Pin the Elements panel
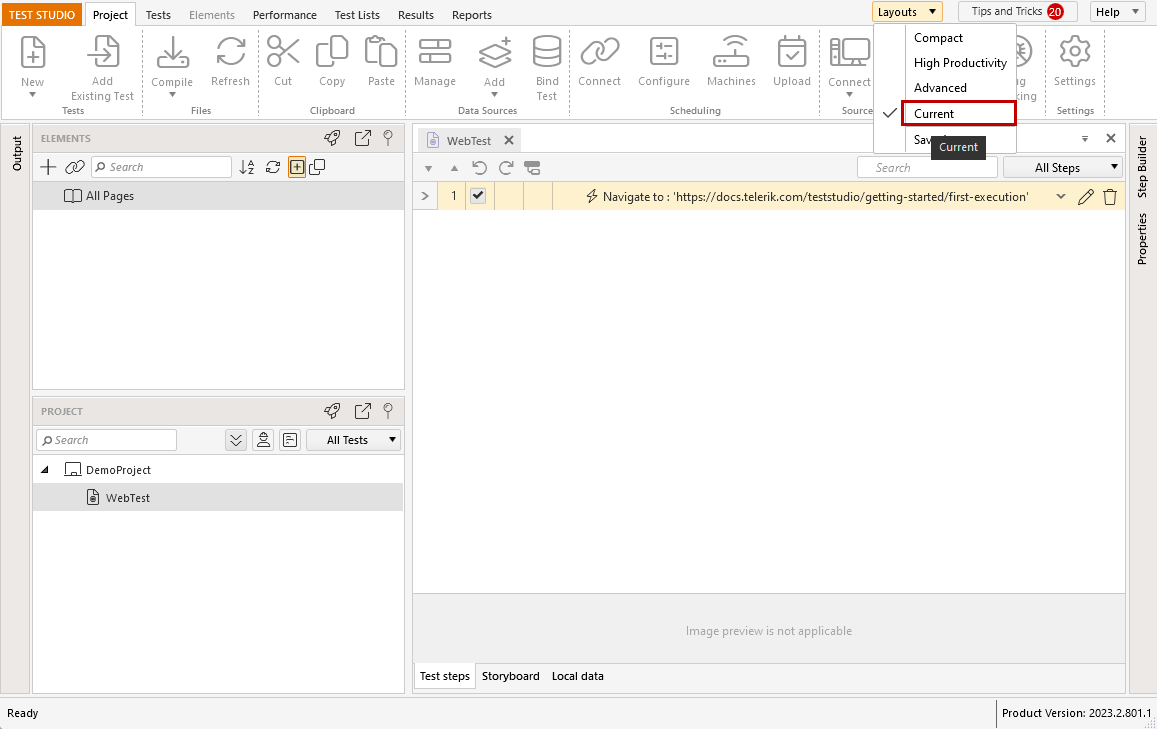Screen dimensions: 1157x729 [x=388, y=138]
